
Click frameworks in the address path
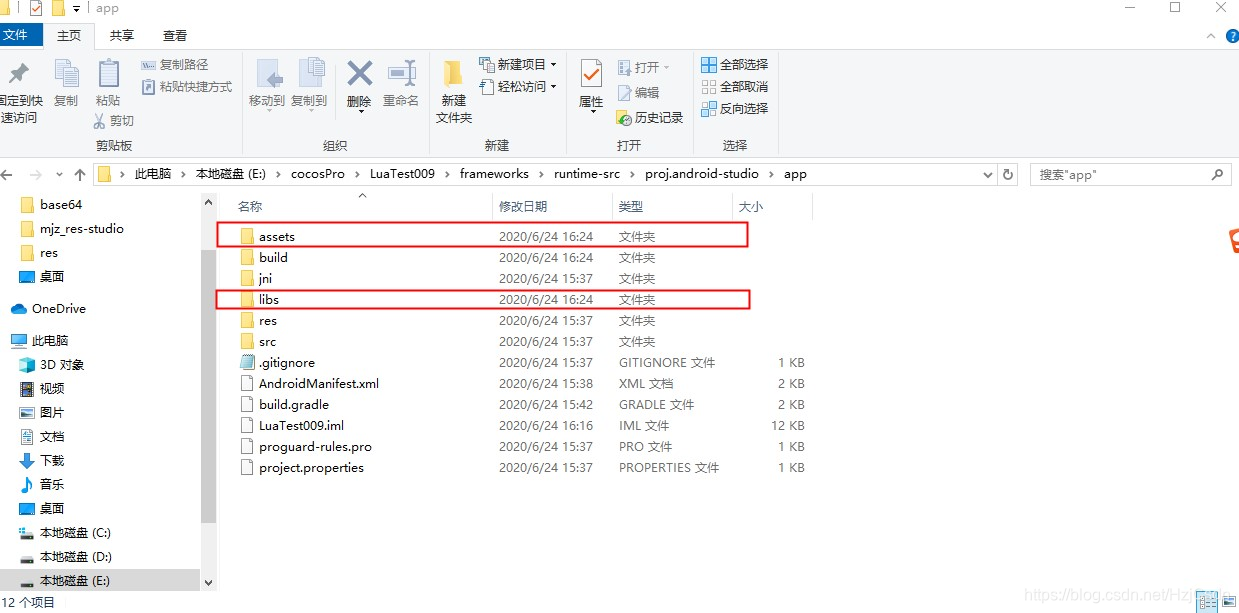point(494,174)
